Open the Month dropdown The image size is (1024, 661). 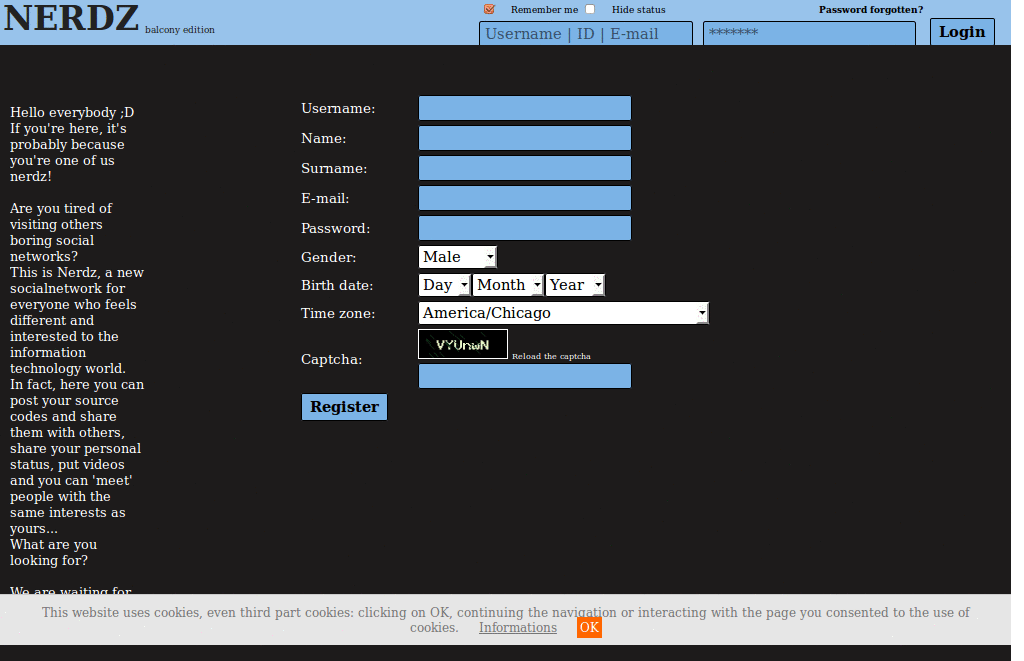(x=507, y=284)
